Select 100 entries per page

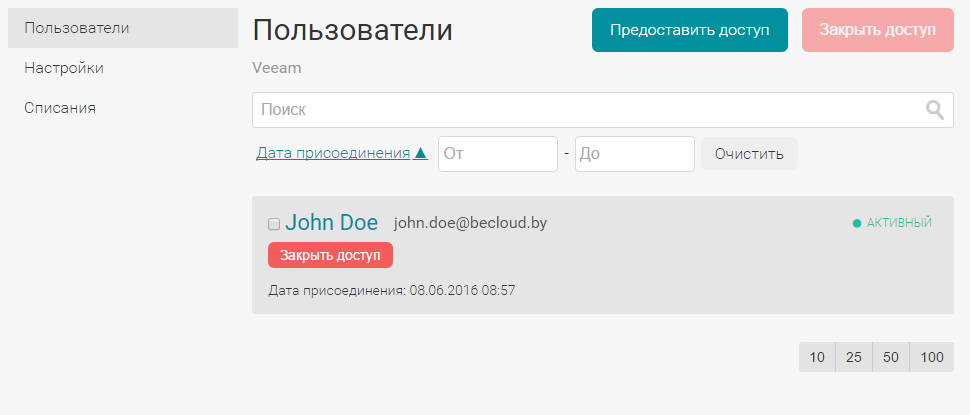[932, 357]
